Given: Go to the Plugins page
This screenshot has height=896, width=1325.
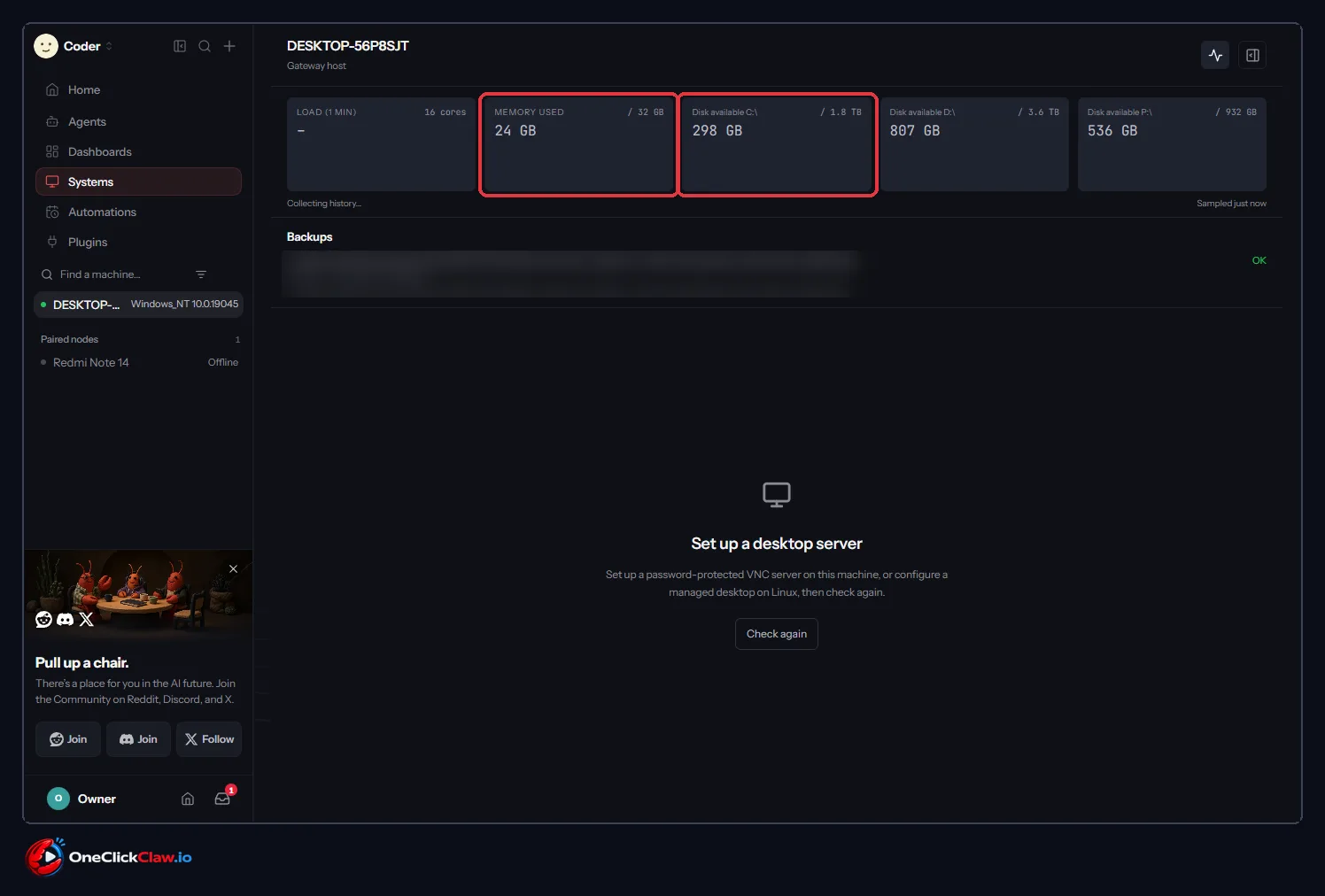Looking at the screenshot, I should pos(138,243).
